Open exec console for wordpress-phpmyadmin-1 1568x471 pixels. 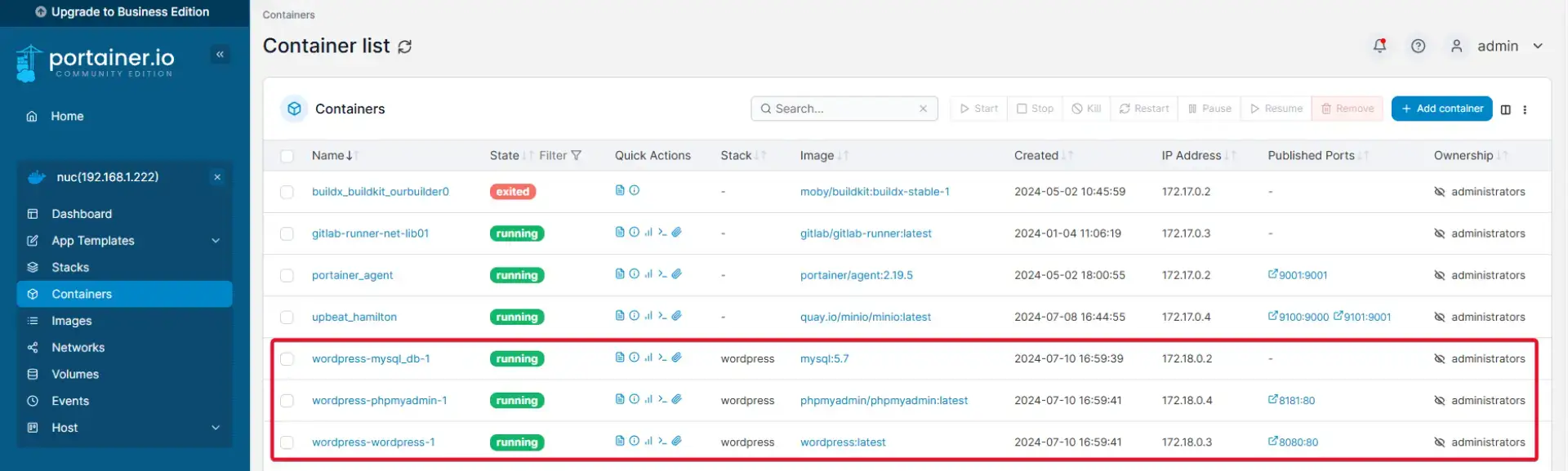(x=662, y=399)
